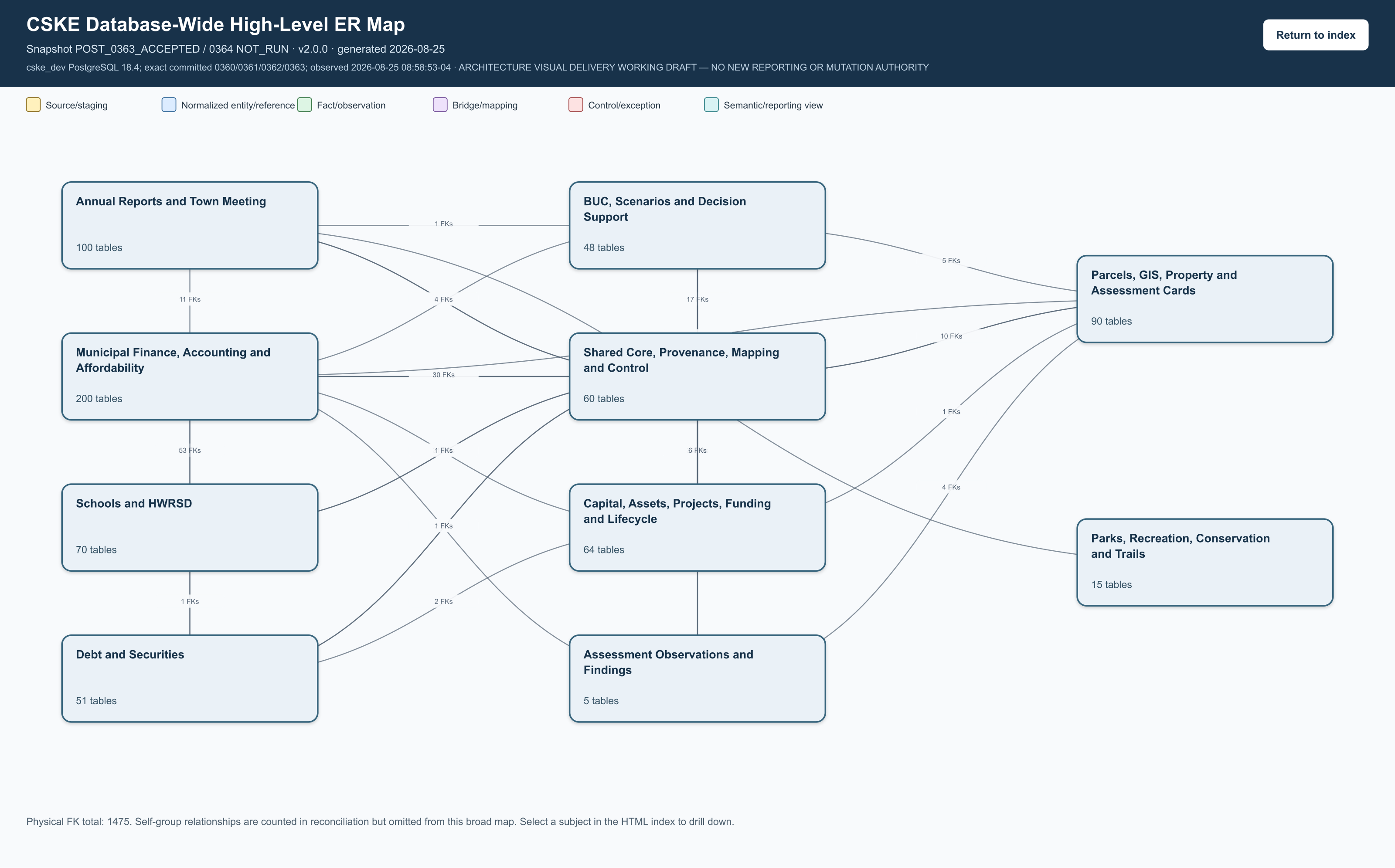The width and height of the screenshot is (1395, 868).
Task: Click the '5 tables' count text
Action: 601,701
